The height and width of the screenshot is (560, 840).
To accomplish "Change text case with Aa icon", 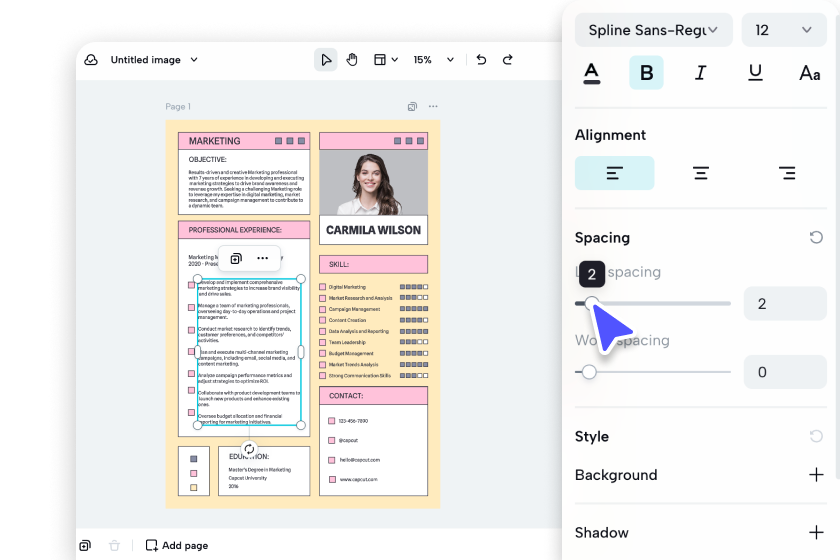I will (809, 72).
